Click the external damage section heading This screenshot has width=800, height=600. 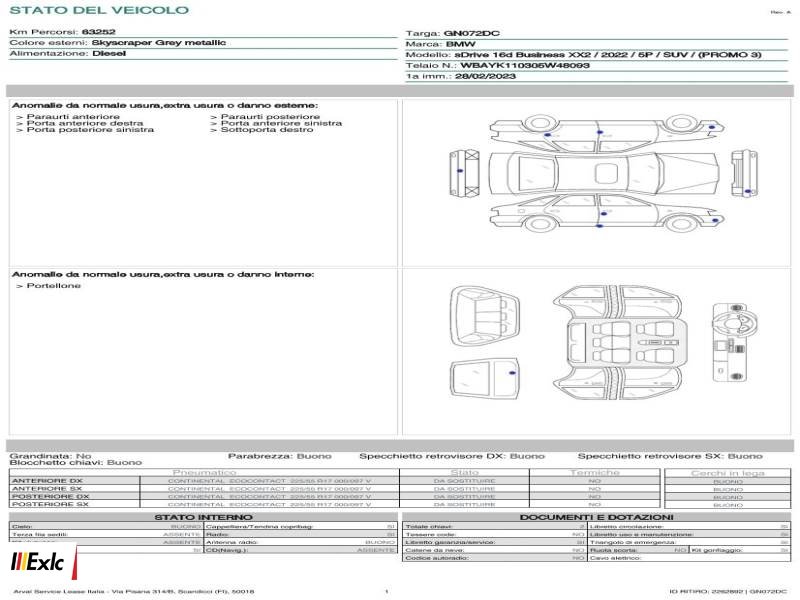165,106
